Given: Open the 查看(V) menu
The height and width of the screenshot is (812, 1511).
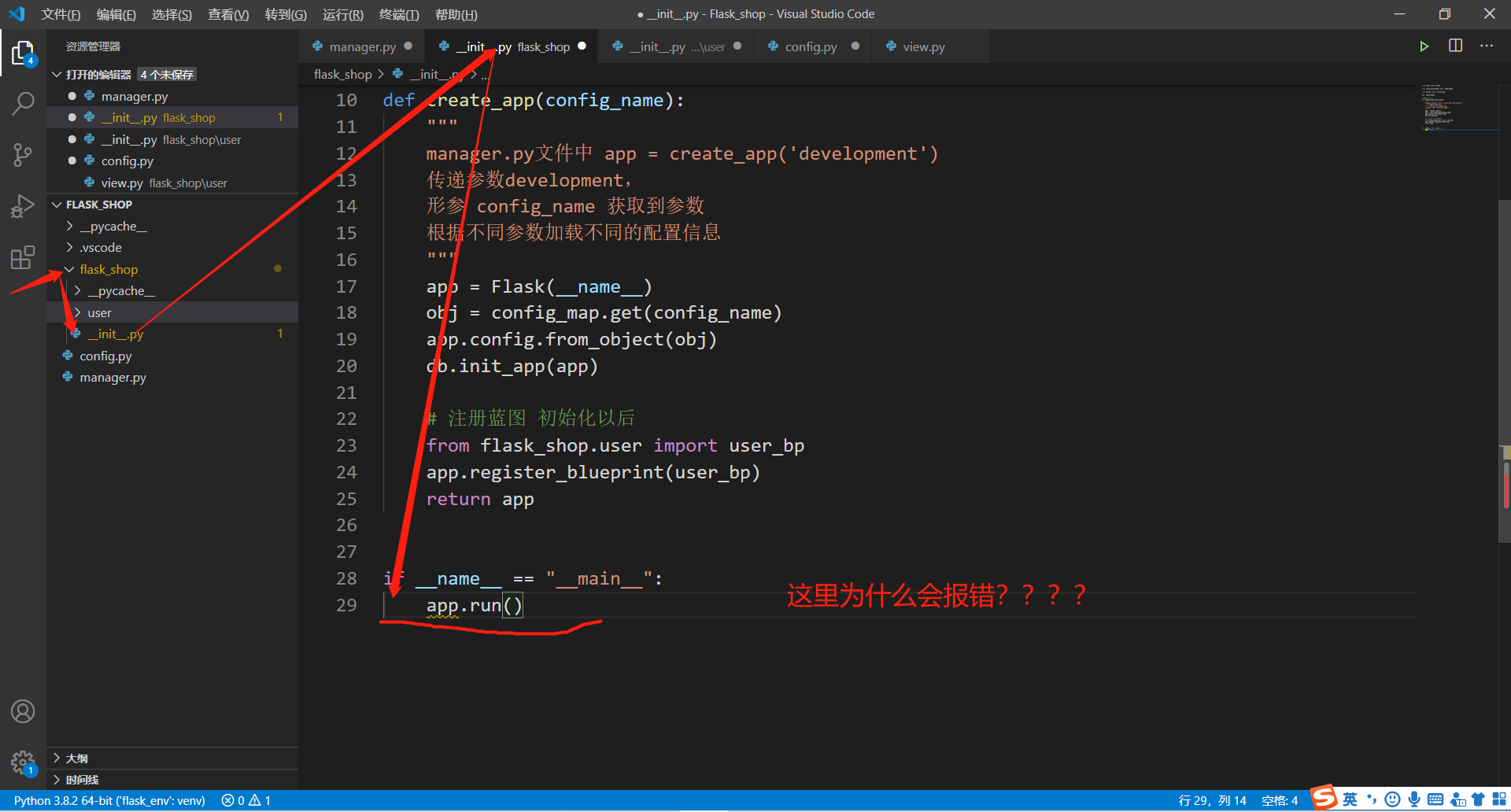Looking at the screenshot, I should [228, 14].
